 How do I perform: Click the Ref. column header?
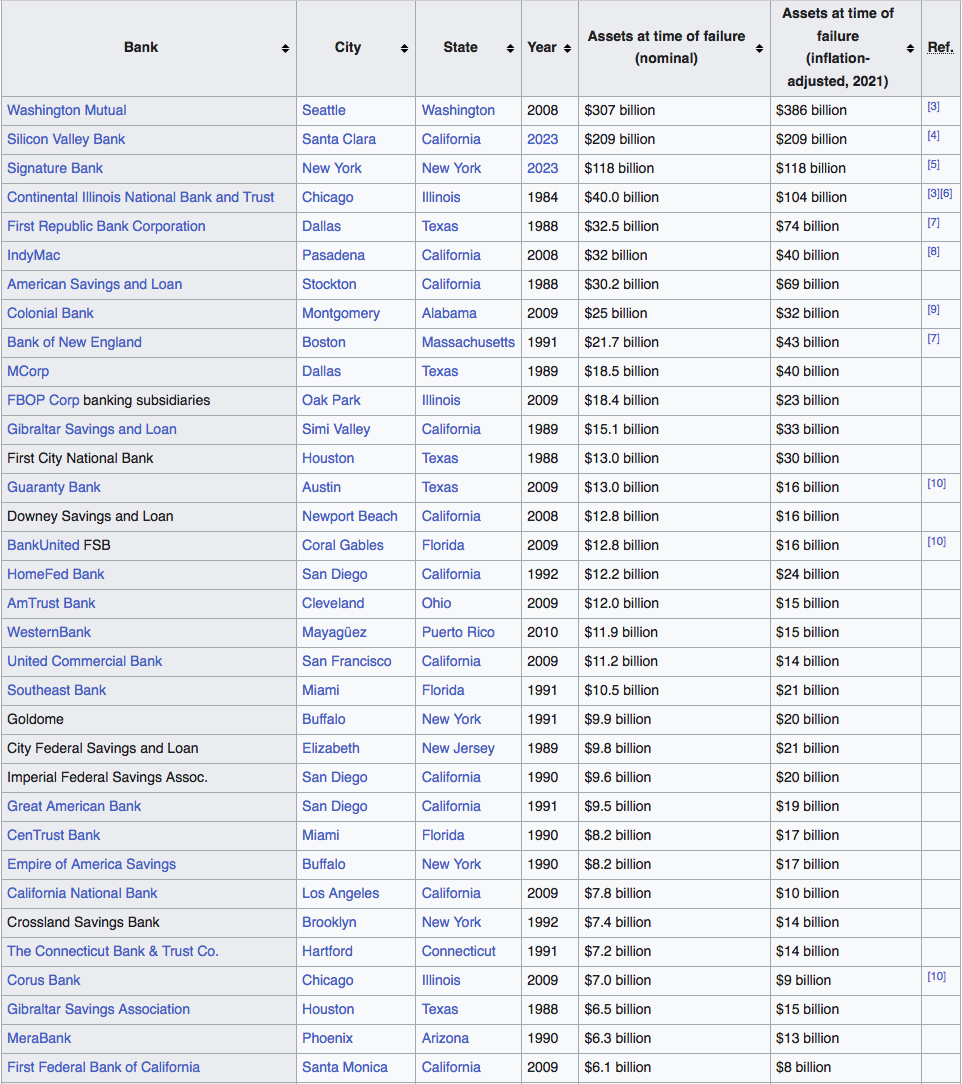[940, 47]
